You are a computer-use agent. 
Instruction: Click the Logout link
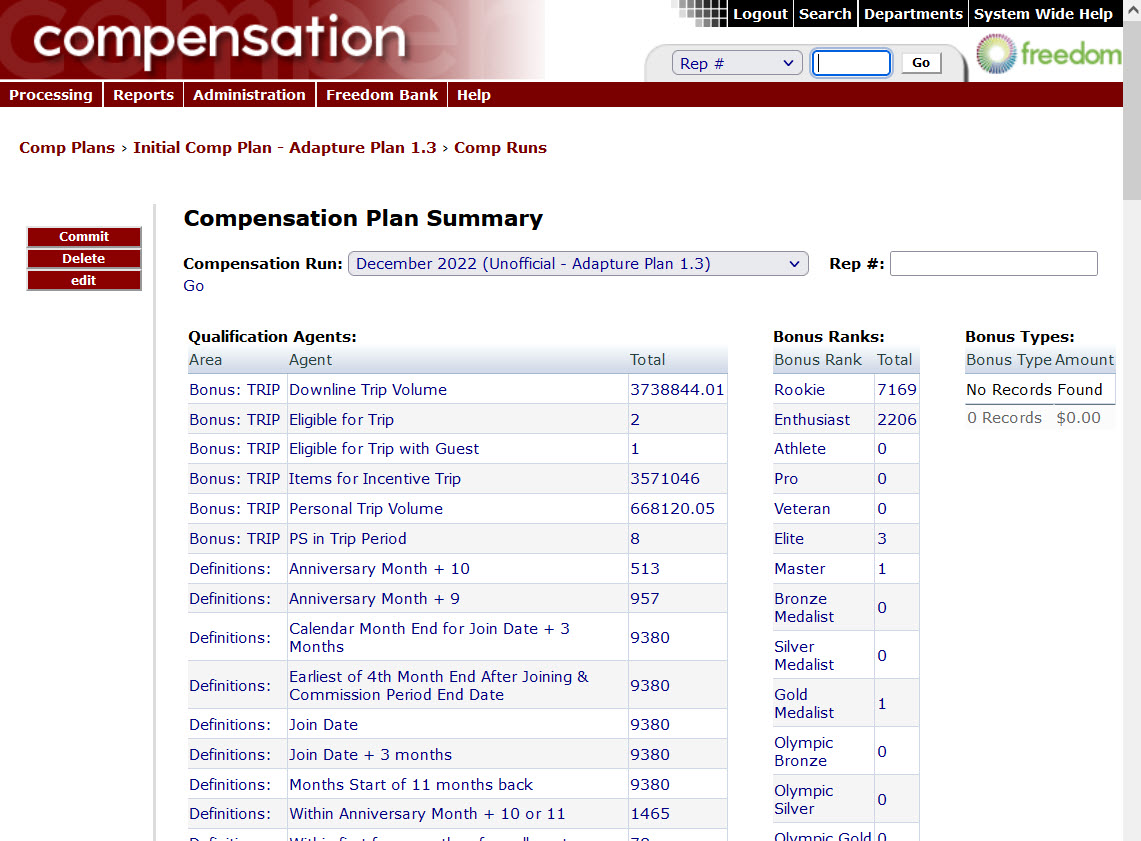point(760,14)
